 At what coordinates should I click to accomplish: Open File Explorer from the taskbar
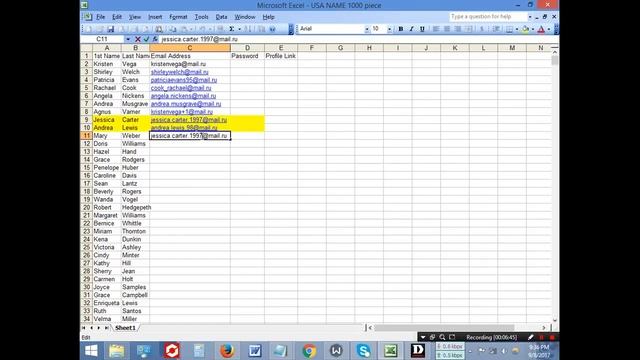pyautogui.click(x=117, y=351)
